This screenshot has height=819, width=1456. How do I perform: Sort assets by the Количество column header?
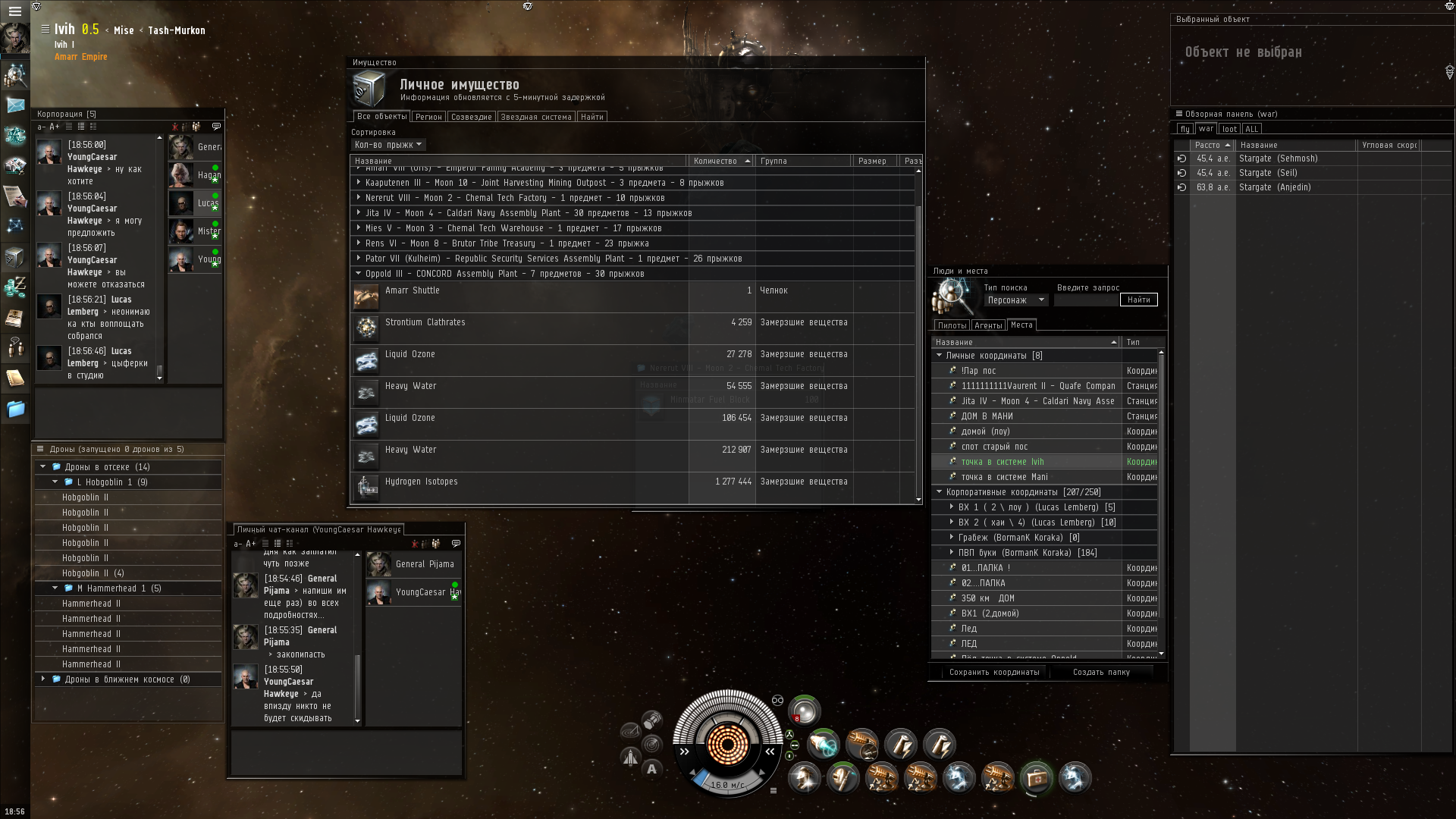pos(721,161)
